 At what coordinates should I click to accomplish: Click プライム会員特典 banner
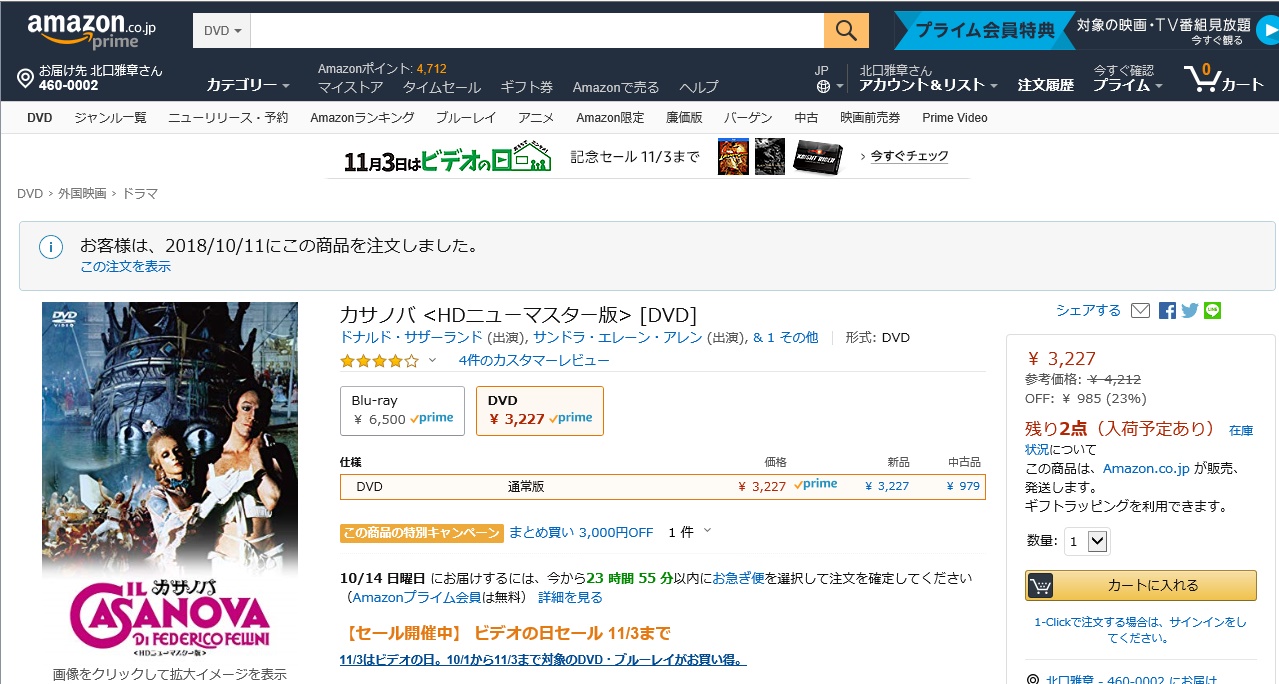pos(985,30)
